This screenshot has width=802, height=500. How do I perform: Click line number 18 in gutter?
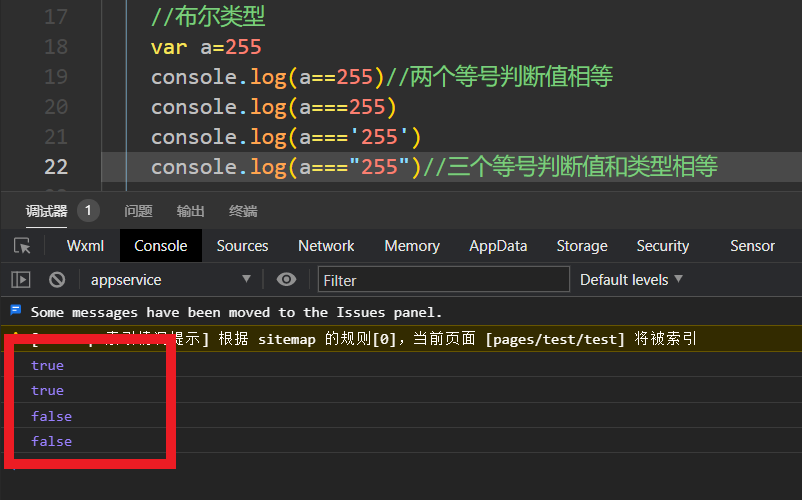point(56,47)
